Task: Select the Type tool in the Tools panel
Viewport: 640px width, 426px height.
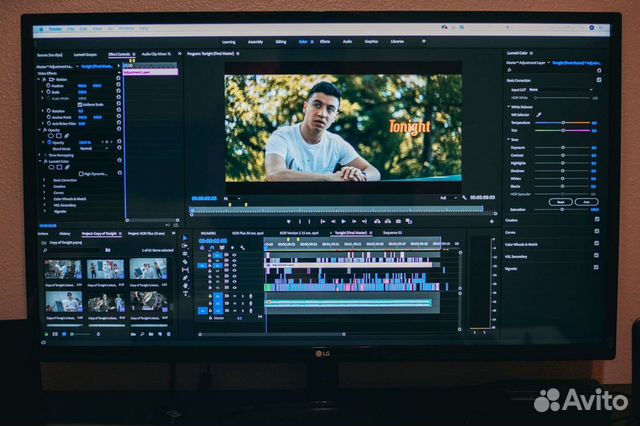Action: click(x=186, y=292)
